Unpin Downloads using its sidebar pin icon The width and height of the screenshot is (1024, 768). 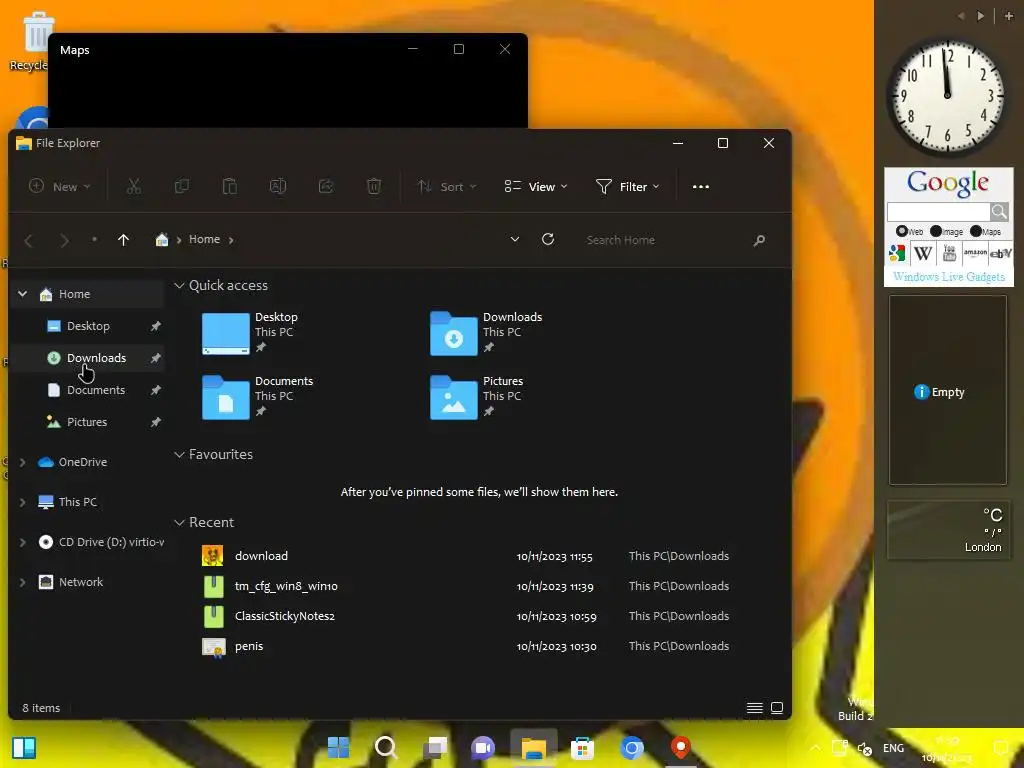155,358
